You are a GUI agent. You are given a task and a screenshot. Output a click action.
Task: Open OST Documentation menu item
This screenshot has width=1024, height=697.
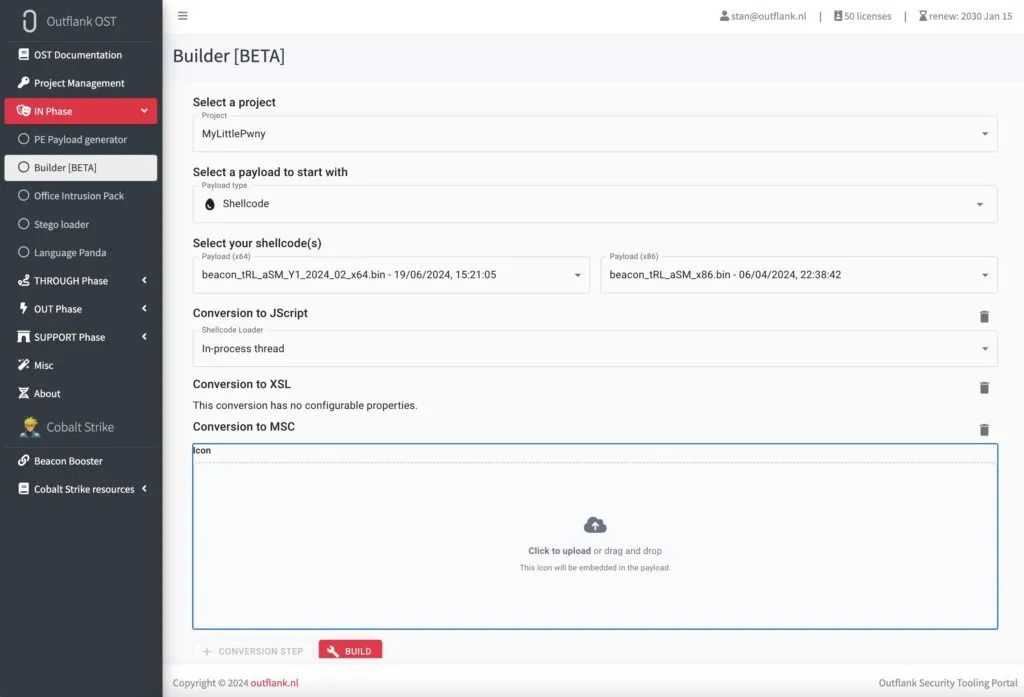(81, 55)
